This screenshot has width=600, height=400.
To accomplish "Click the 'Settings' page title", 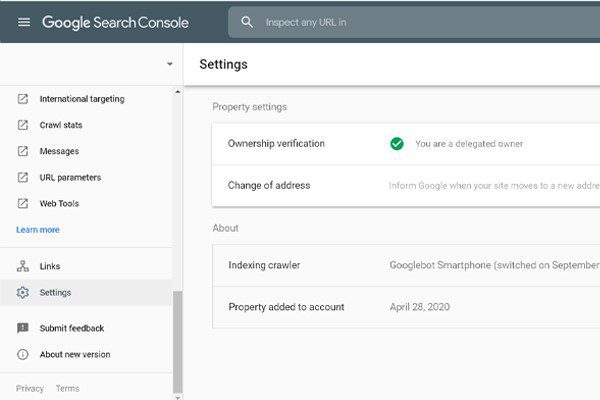I will pyautogui.click(x=223, y=64).
